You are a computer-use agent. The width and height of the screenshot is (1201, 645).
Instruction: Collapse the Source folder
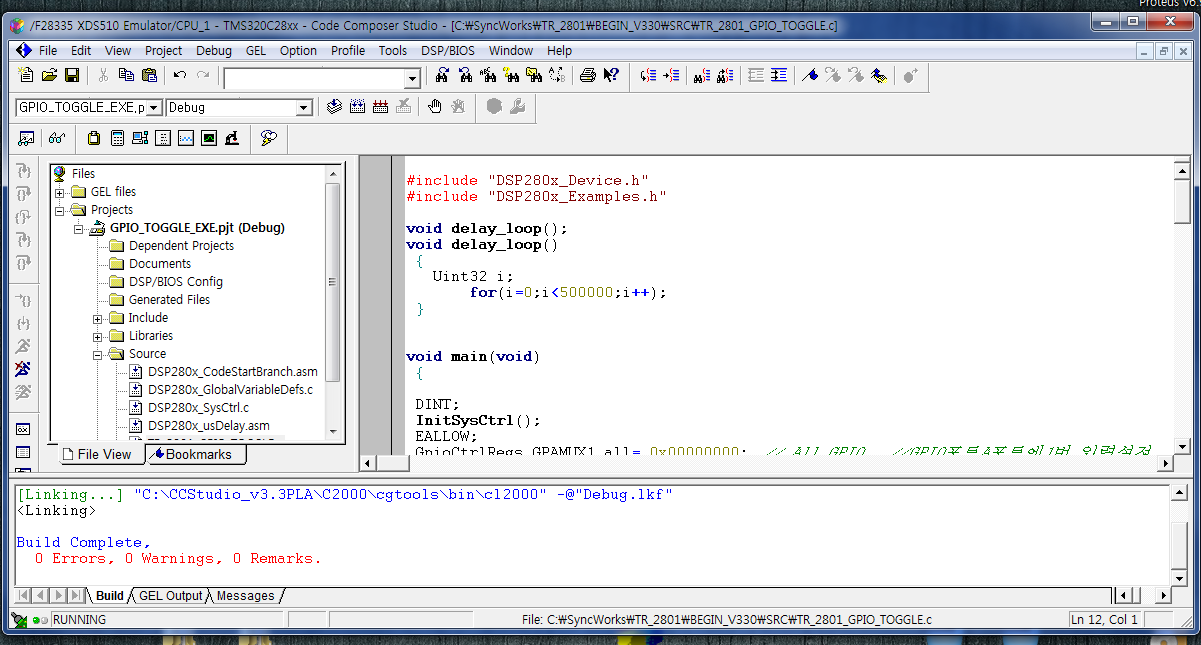(x=98, y=354)
